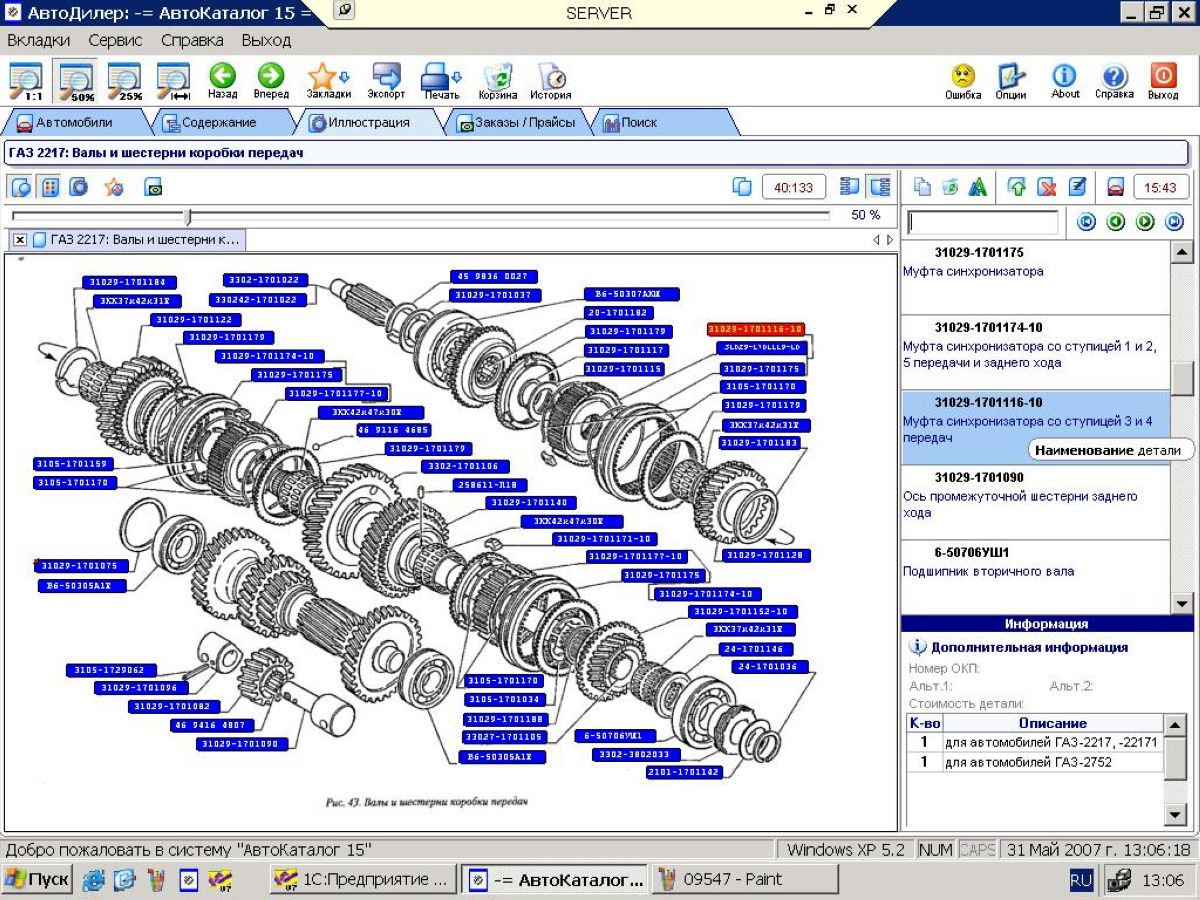The image size is (1200, 900).
Task: Switch to the Содержание tab
Action: [x=218, y=122]
